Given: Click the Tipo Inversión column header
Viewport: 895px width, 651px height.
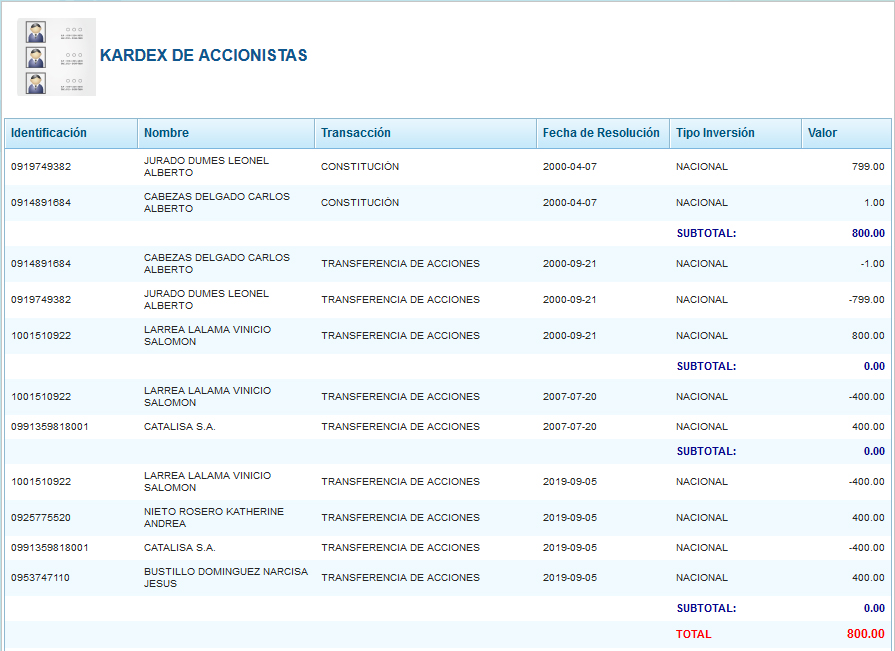Looking at the screenshot, I should coord(715,133).
